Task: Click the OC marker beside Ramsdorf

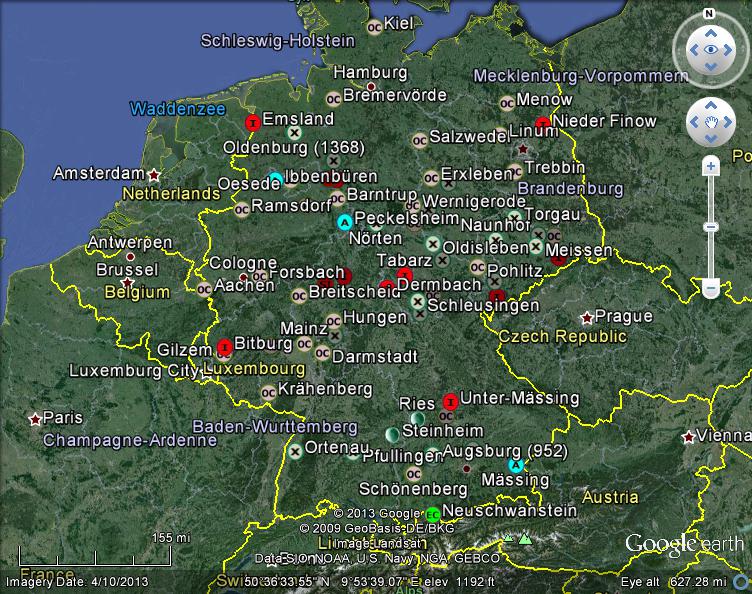Action: (241, 210)
